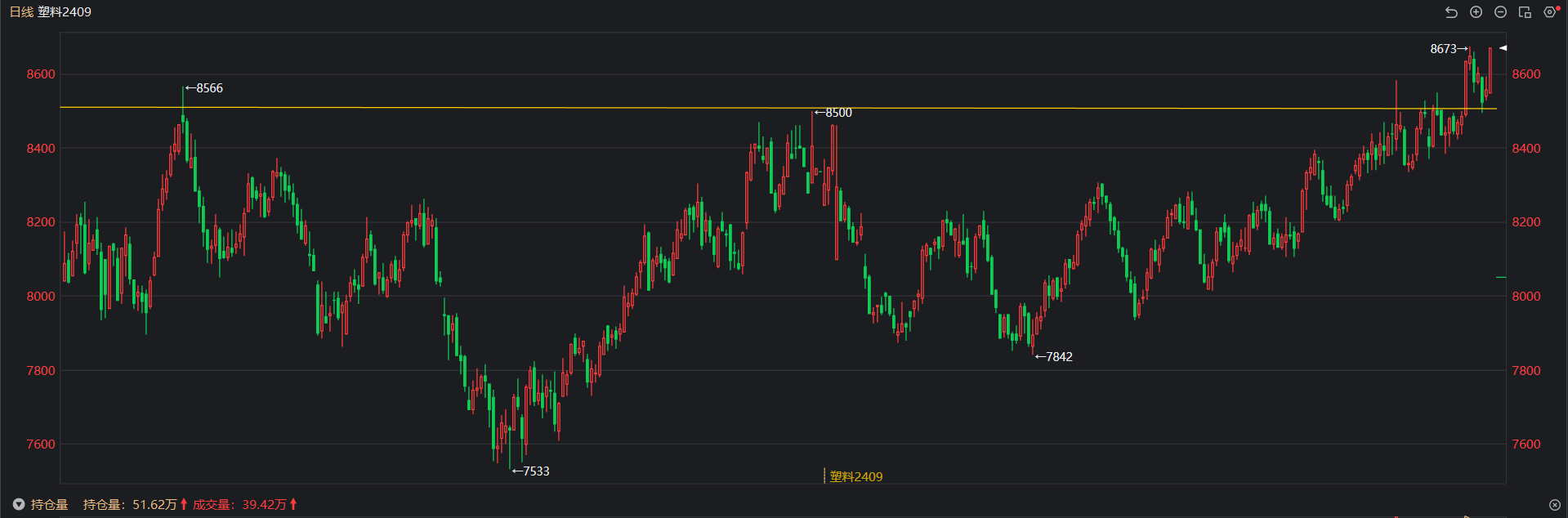Click the right axis 8000 label

(x=1526, y=297)
